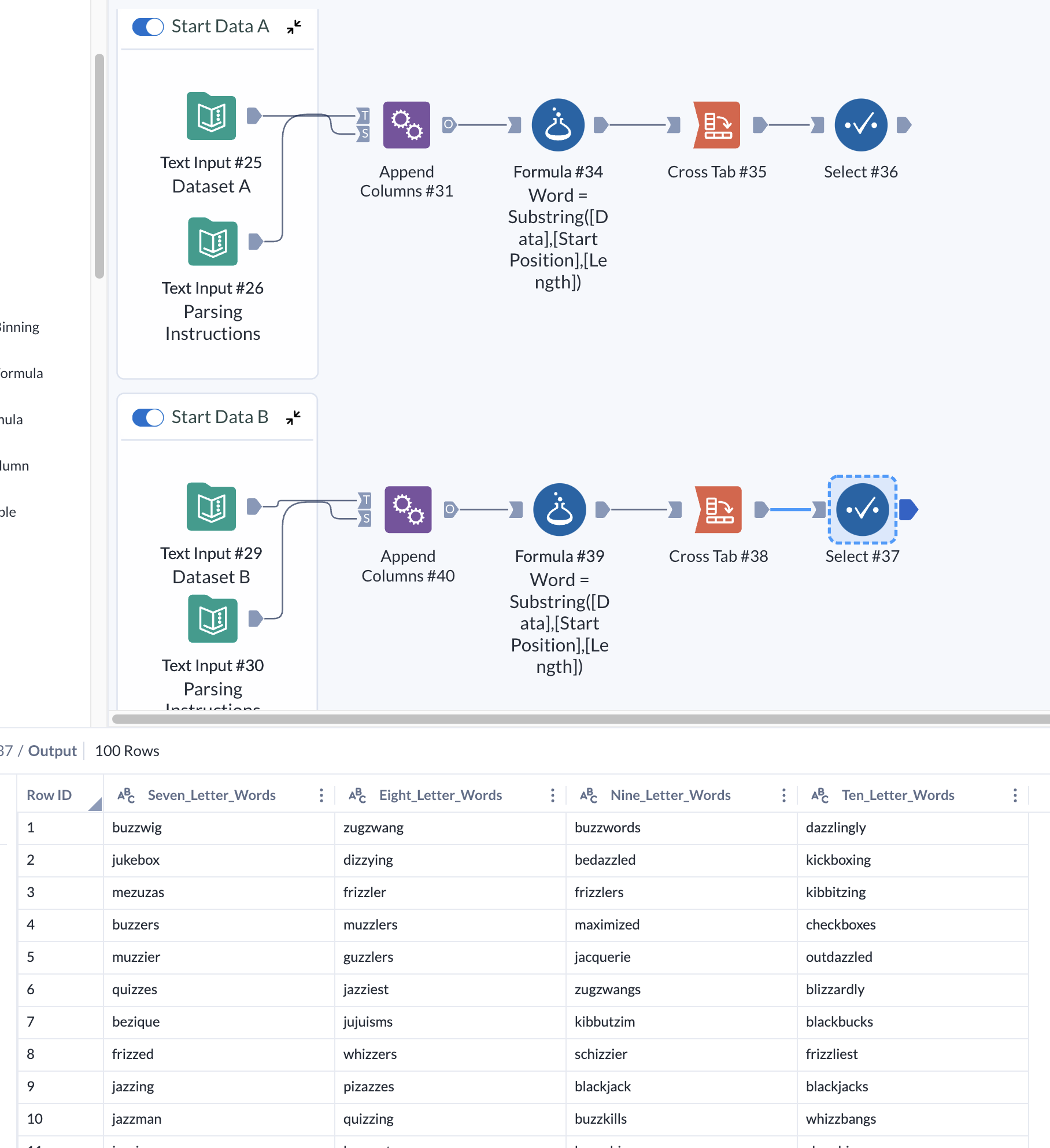Select the Append Columns #31 tool

(406, 125)
